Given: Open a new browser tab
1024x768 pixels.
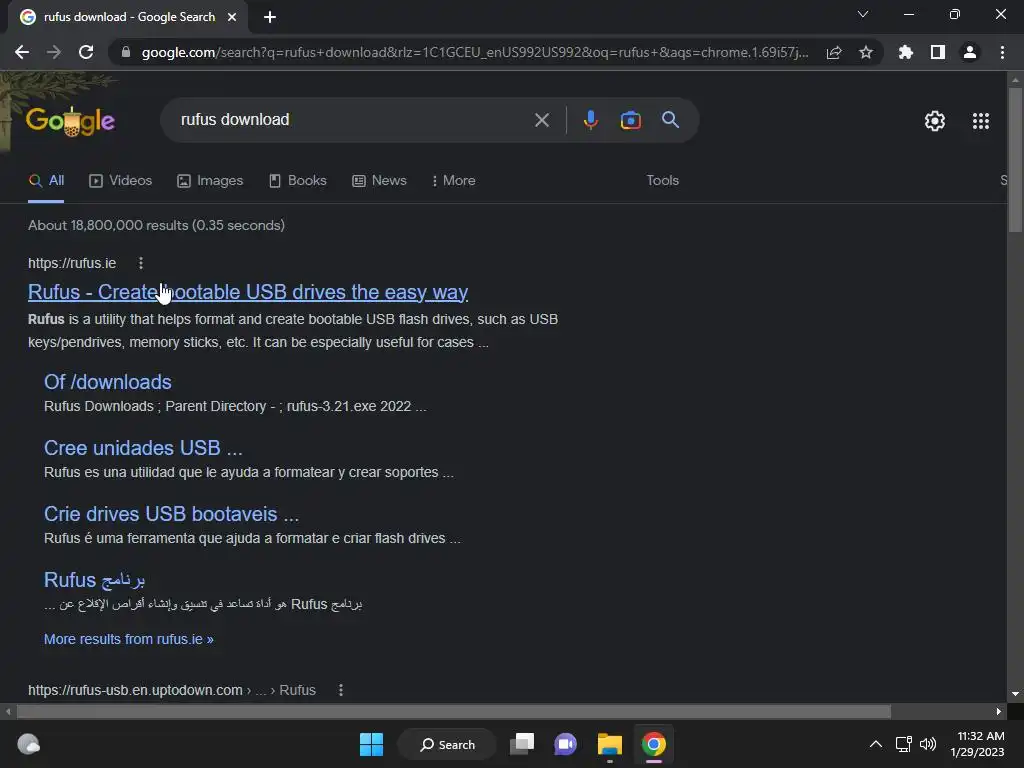Looking at the screenshot, I should click(270, 17).
